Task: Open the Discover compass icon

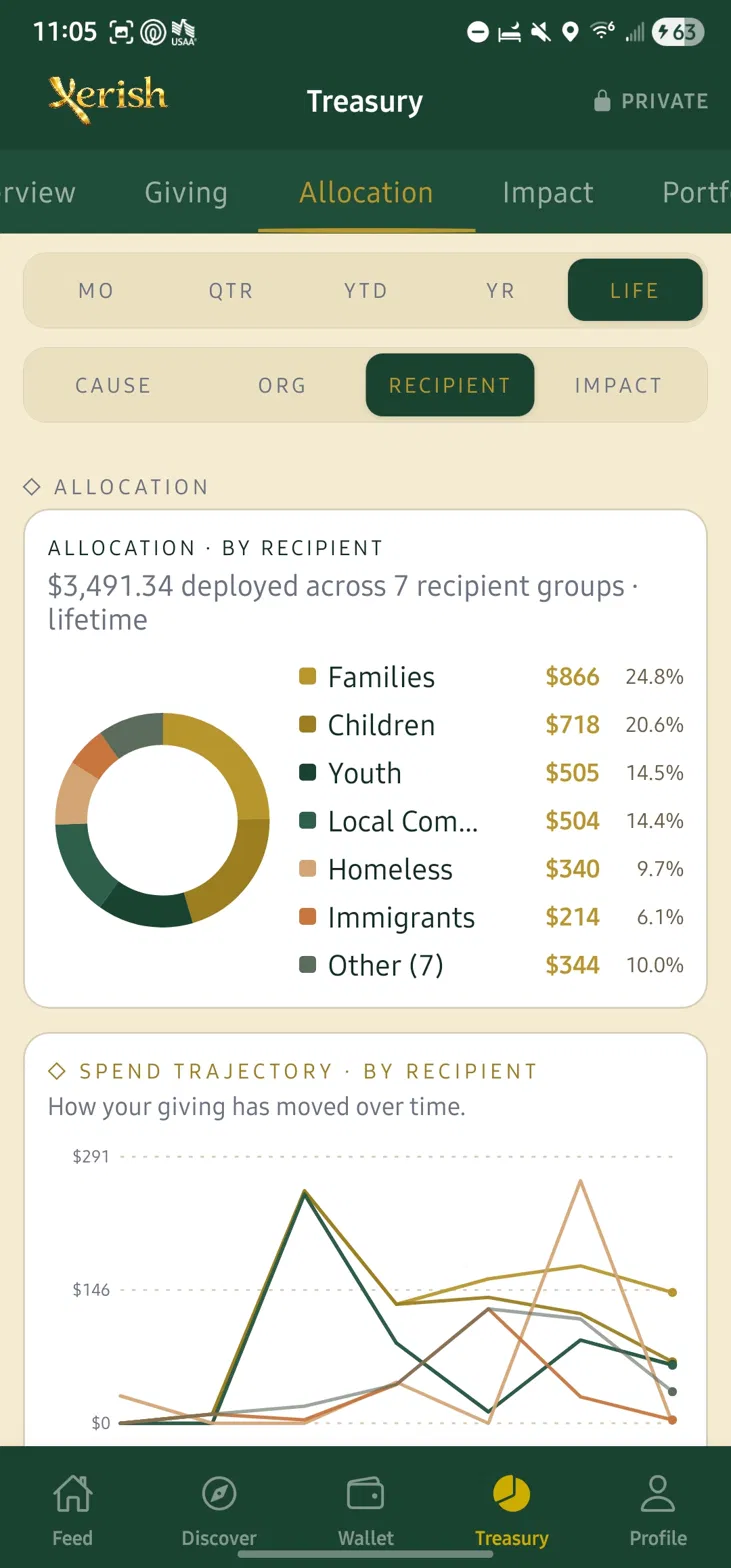Action: [219, 1494]
